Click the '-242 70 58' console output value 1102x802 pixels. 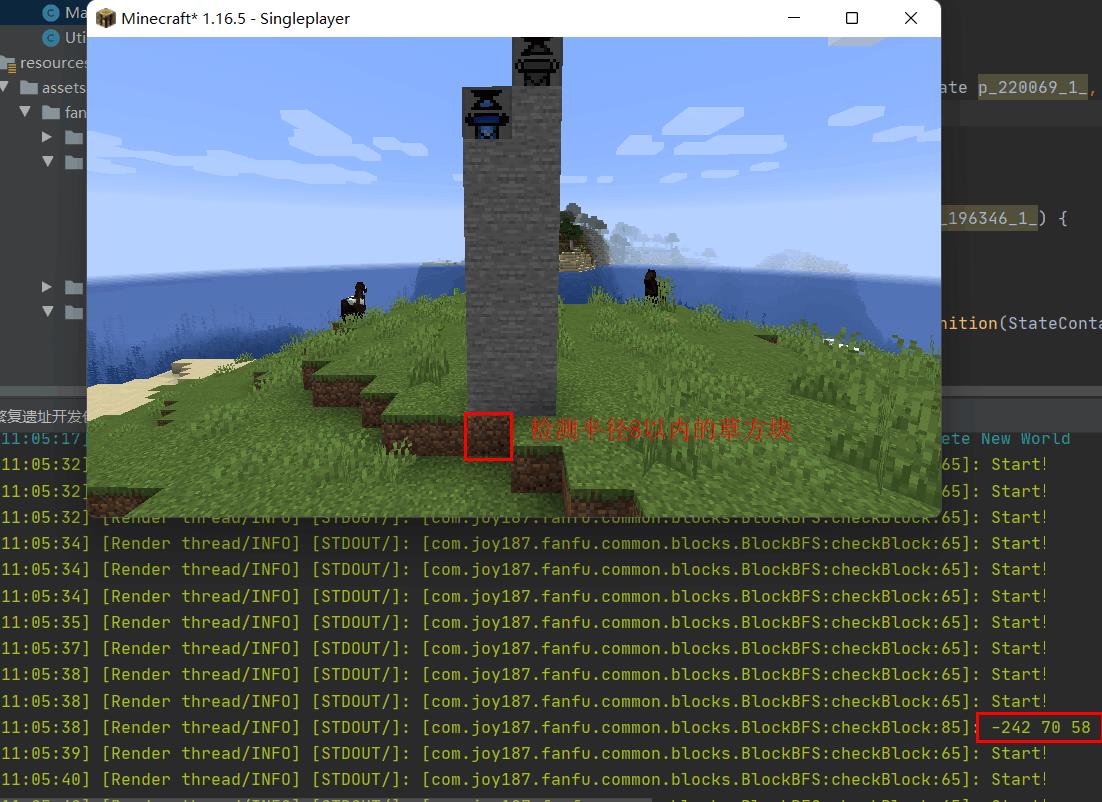pos(1041,727)
